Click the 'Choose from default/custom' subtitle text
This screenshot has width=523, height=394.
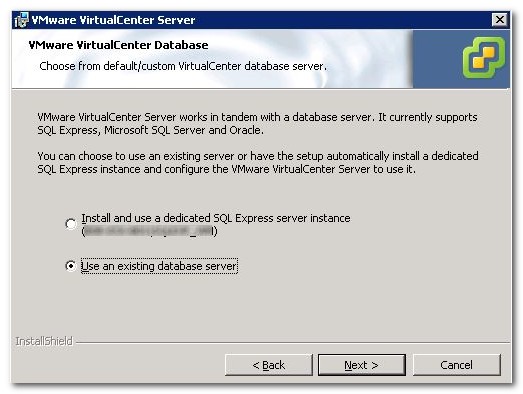point(183,66)
